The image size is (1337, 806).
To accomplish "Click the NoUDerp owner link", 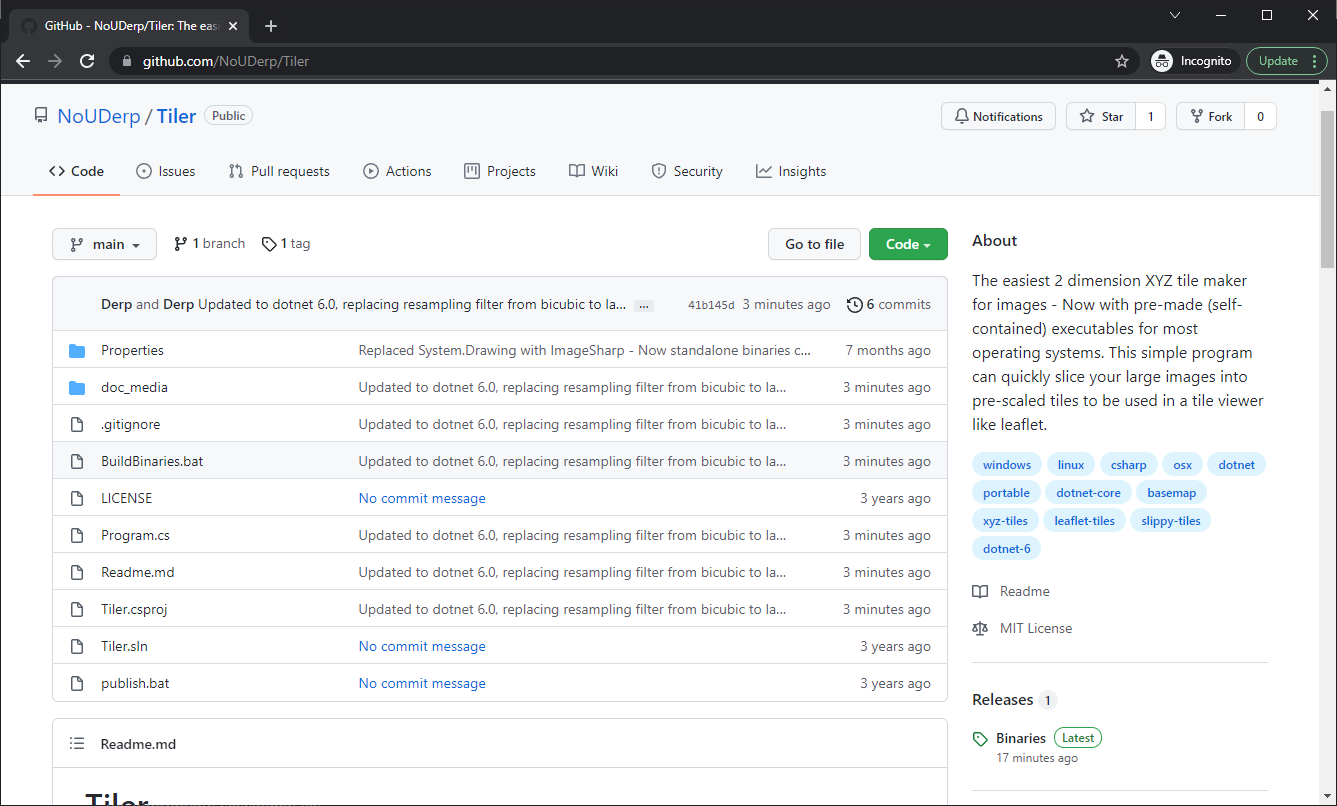I will (x=99, y=116).
